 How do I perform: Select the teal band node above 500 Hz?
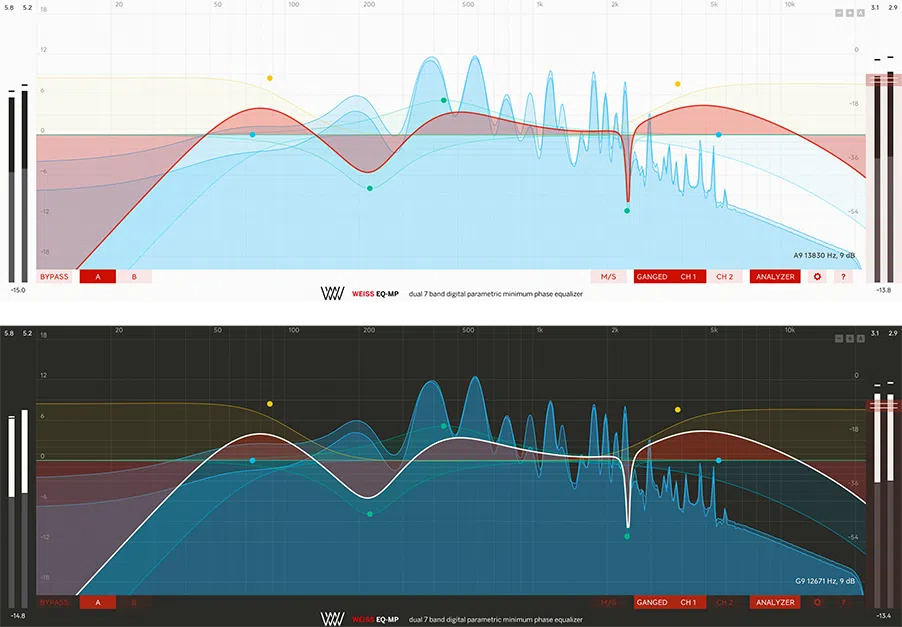(x=443, y=100)
